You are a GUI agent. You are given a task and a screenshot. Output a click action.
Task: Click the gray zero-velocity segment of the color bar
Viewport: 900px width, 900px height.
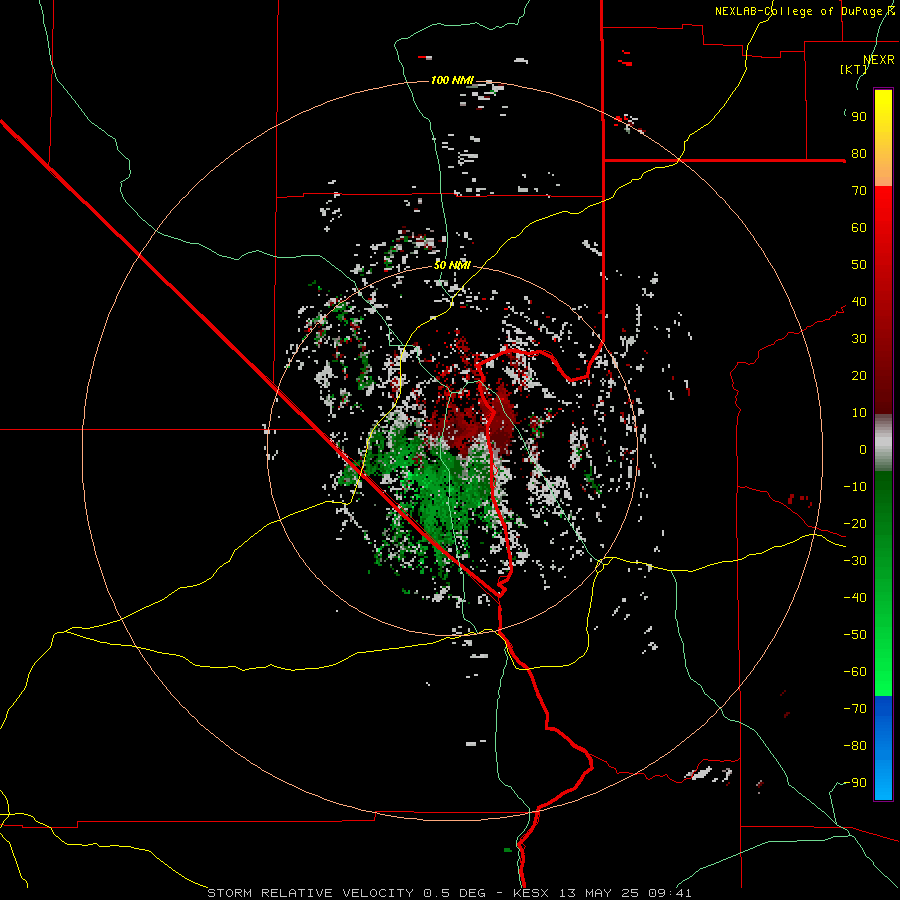tap(883, 443)
